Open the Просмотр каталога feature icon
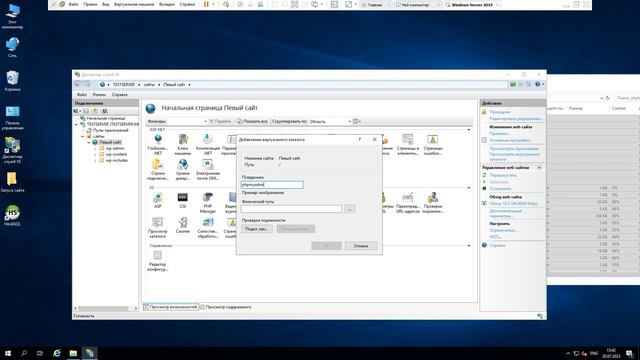 pos(158,228)
